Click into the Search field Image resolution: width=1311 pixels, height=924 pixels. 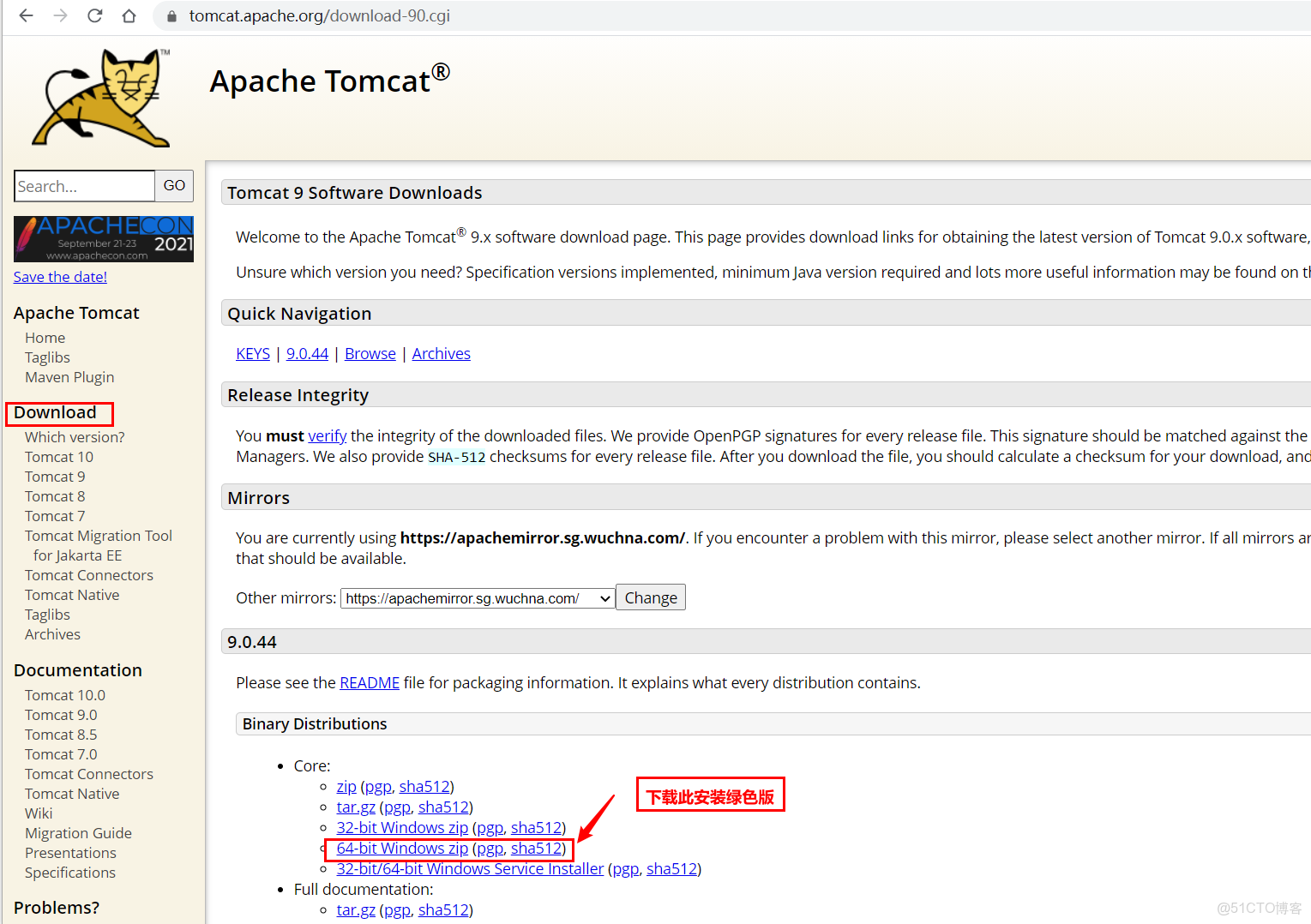(84, 186)
